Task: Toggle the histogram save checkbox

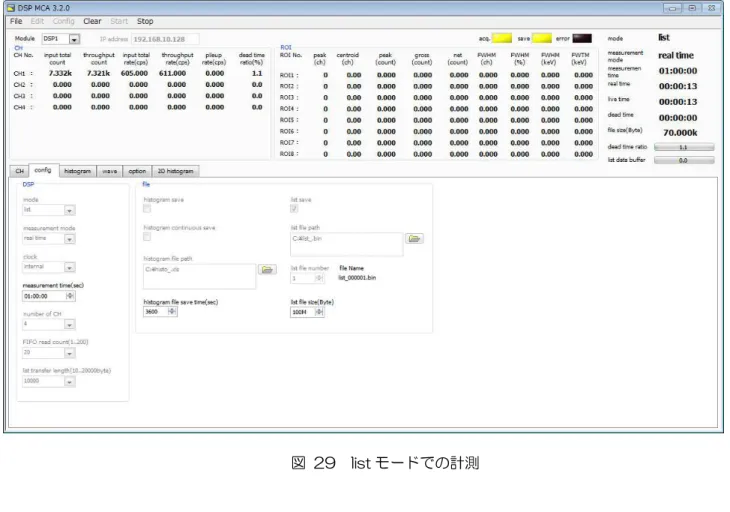Action: 147,209
